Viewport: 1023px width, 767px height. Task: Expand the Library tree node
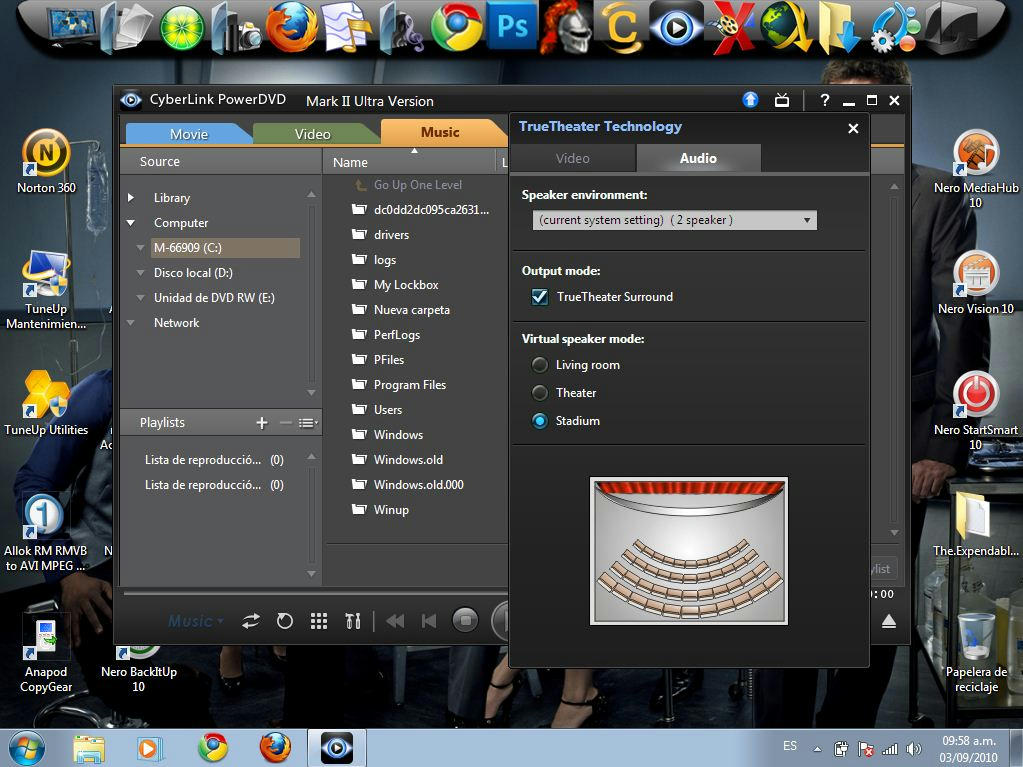tap(131, 198)
